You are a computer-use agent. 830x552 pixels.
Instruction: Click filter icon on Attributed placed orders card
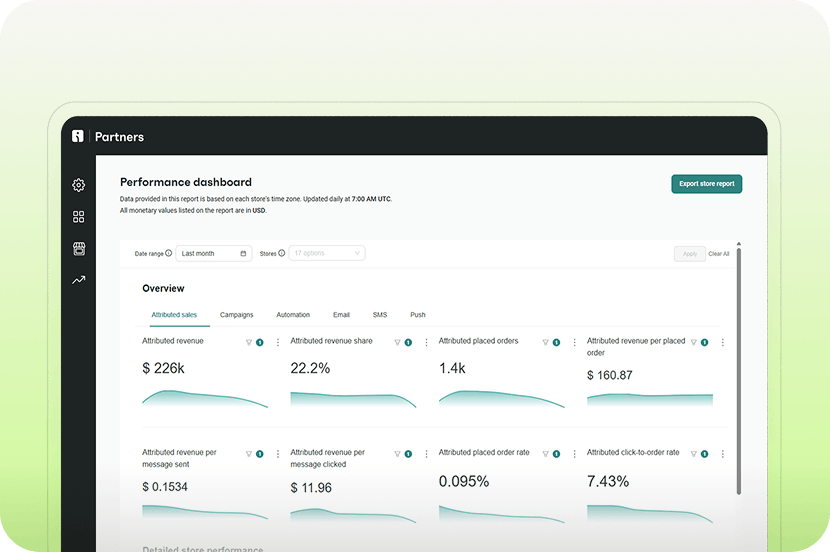[545, 342]
